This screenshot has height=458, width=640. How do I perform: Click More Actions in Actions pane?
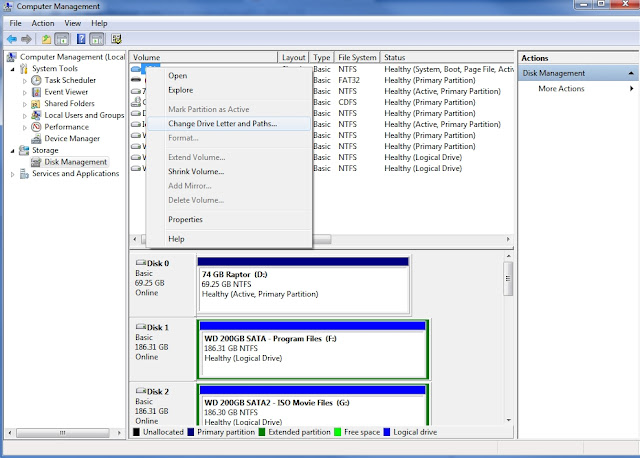click(x=561, y=89)
